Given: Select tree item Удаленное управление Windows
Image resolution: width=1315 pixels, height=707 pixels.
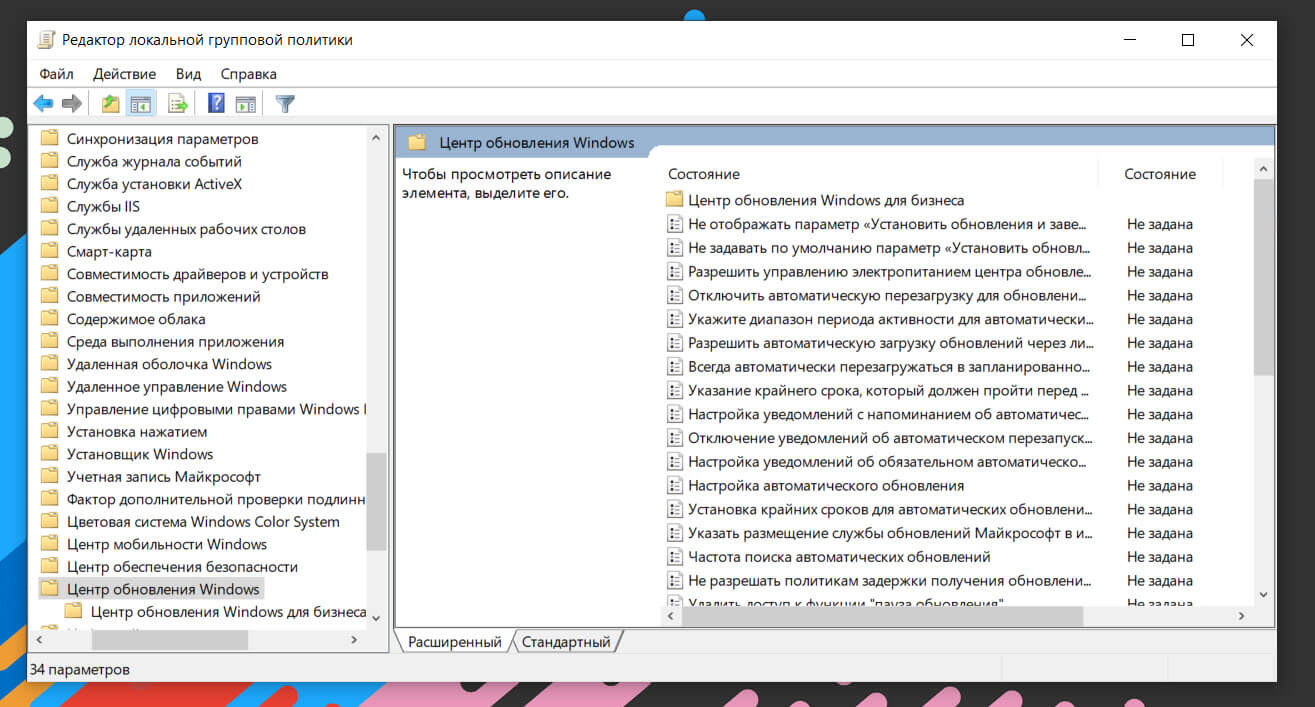Looking at the screenshot, I should (x=177, y=386).
